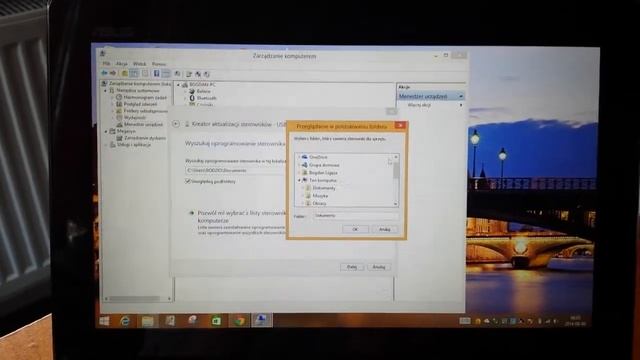Launch Internet Explorer from the taskbar
This screenshot has height=360, width=640.
click(x=125, y=321)
